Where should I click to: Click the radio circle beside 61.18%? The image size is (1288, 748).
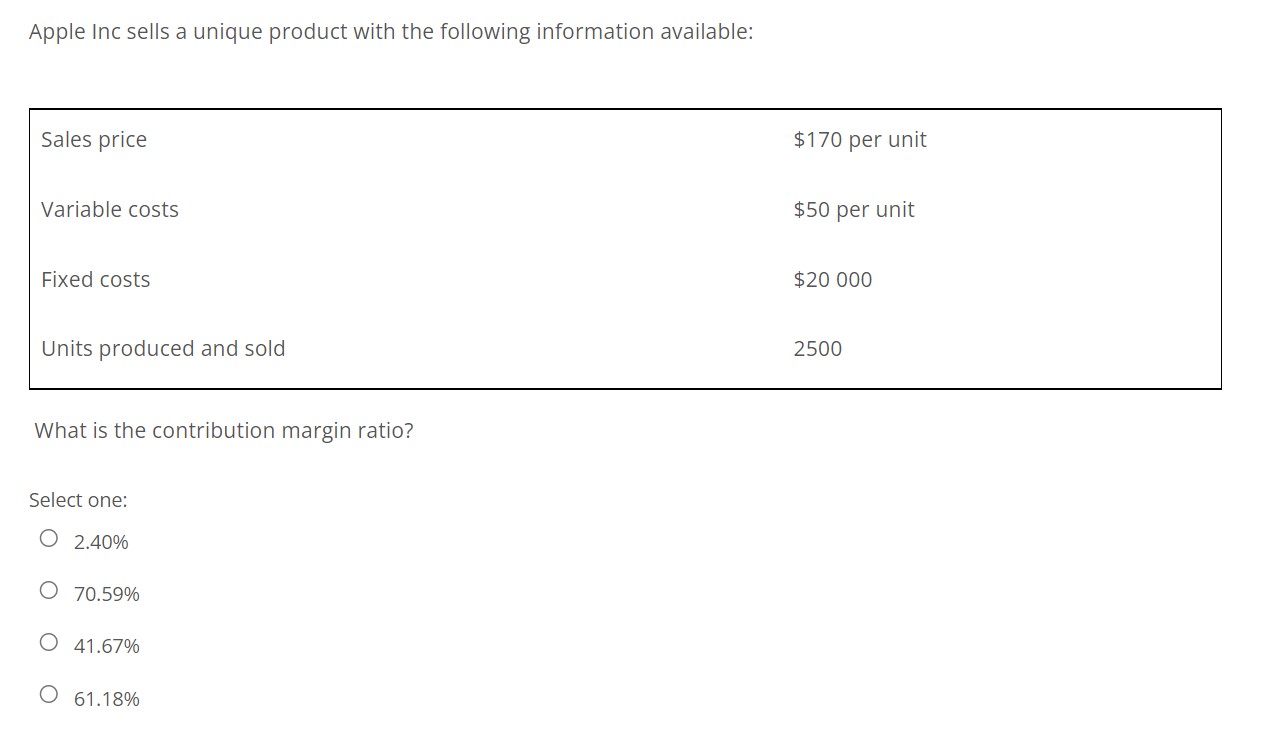pos(48,693)
